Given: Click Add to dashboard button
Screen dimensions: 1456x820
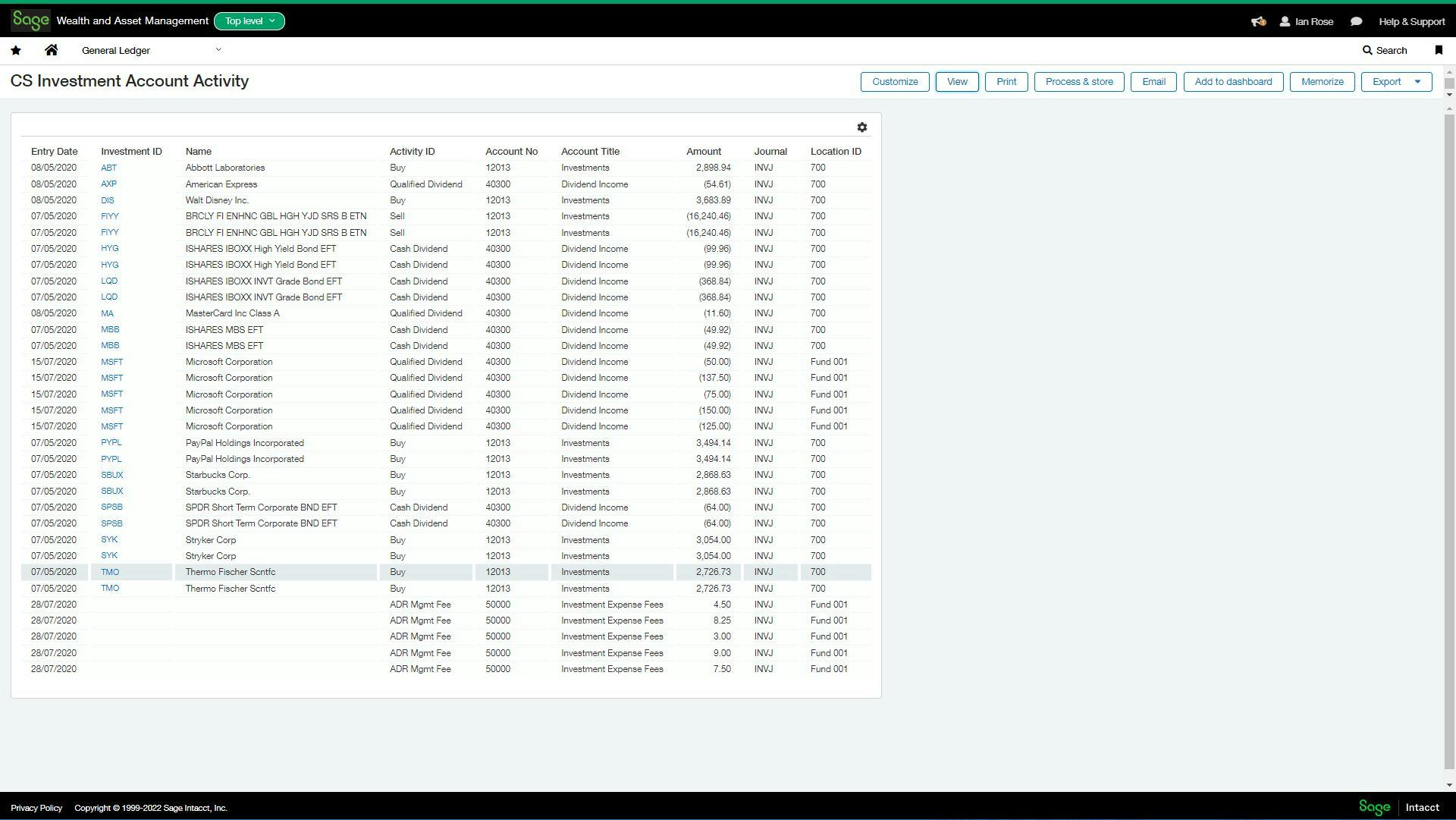Looking at the screenshot, I should coord(1233,82).
